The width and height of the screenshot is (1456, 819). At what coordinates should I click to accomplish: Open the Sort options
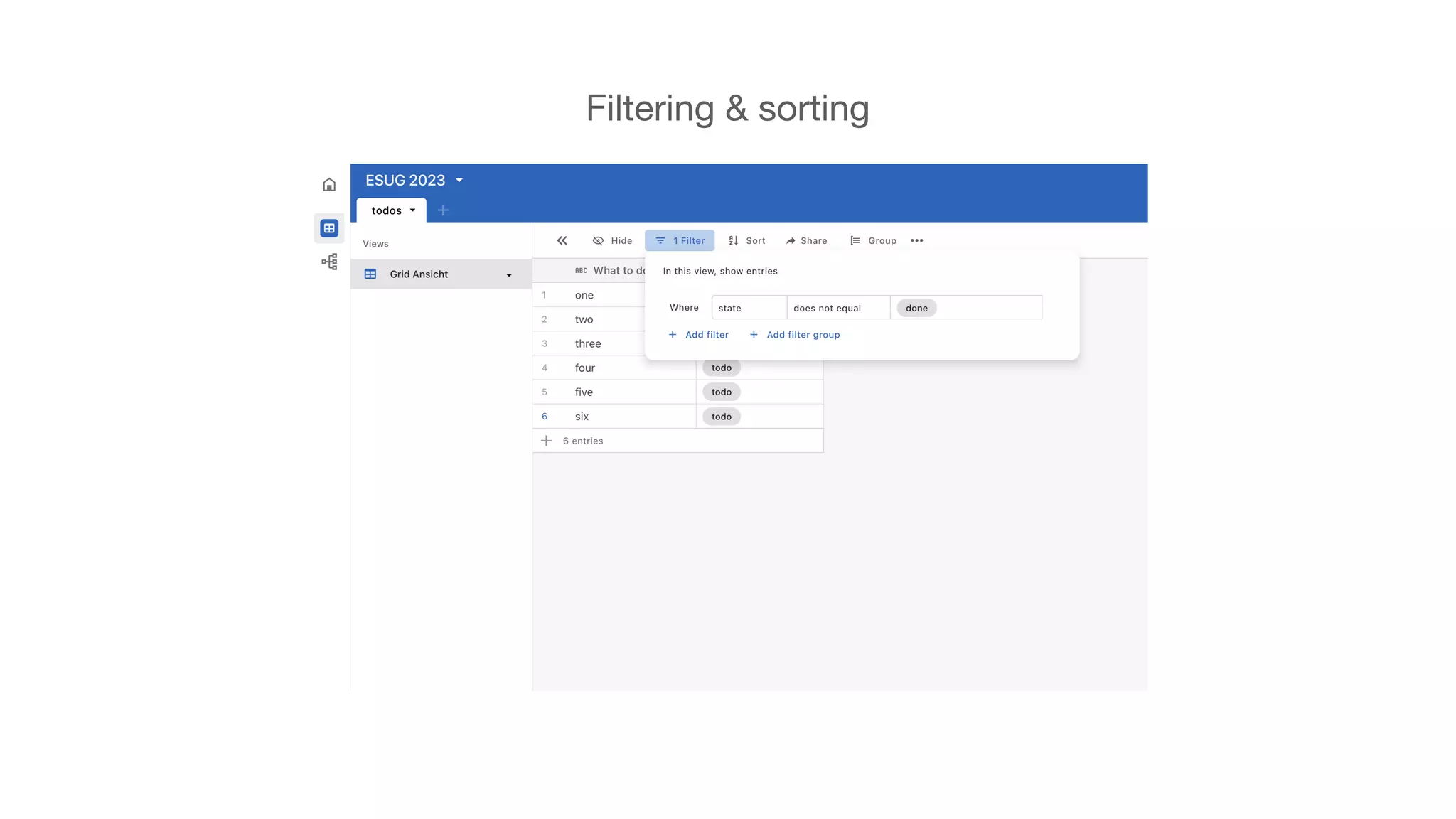tap(746, 240)
